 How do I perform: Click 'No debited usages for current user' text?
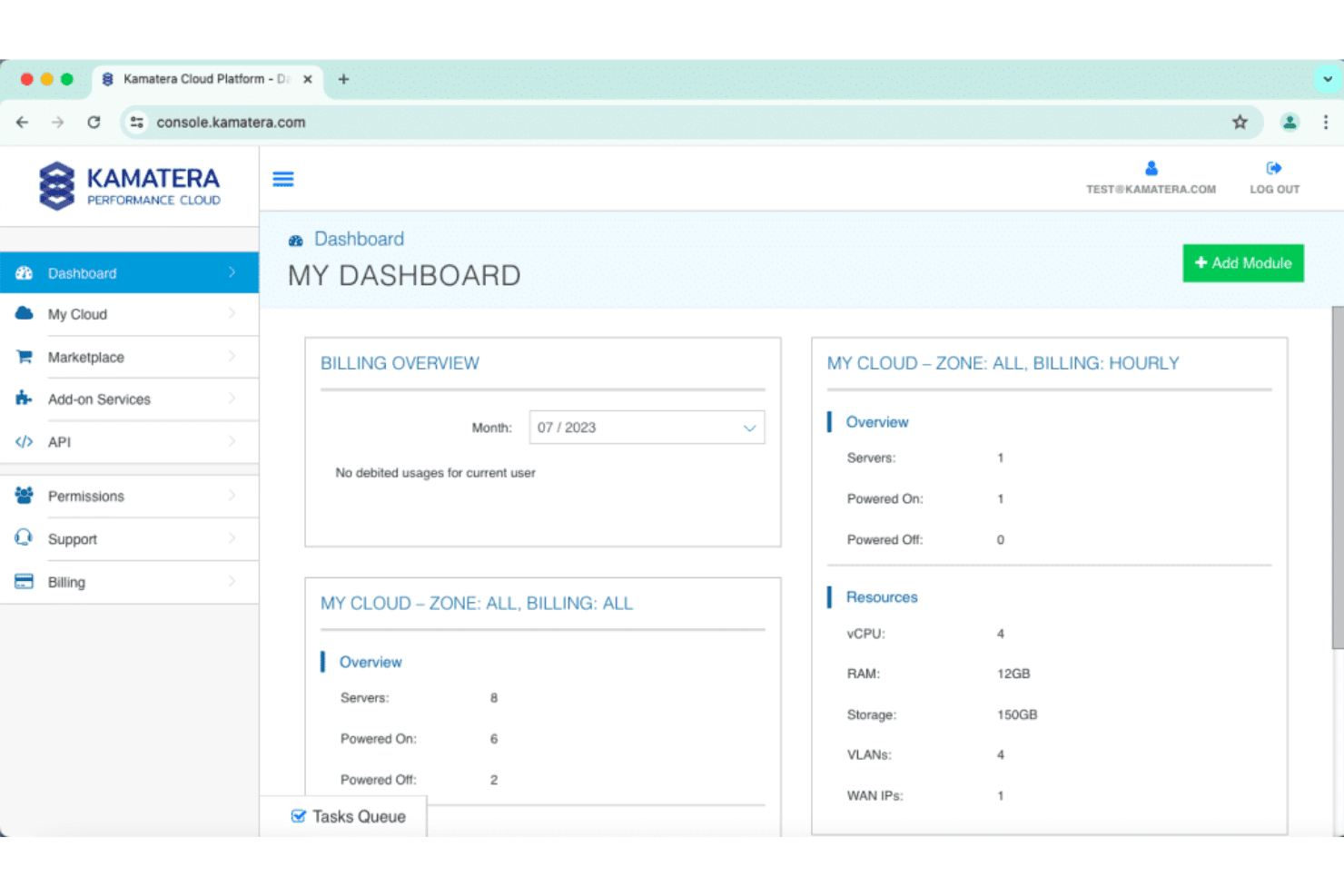click(435, 473)
